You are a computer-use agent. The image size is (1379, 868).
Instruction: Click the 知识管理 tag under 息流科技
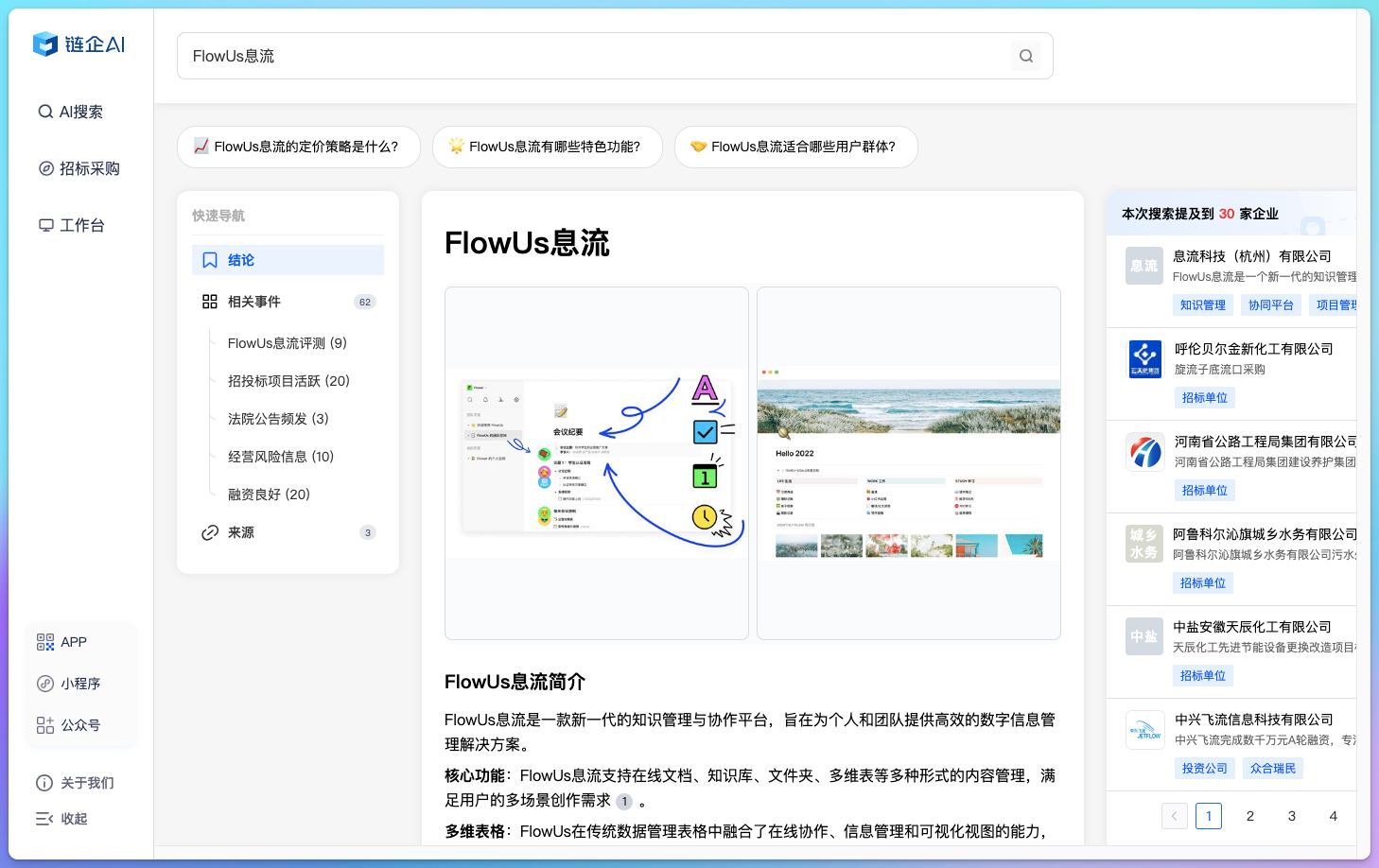pyautogui.click(x=1202, y=304)
